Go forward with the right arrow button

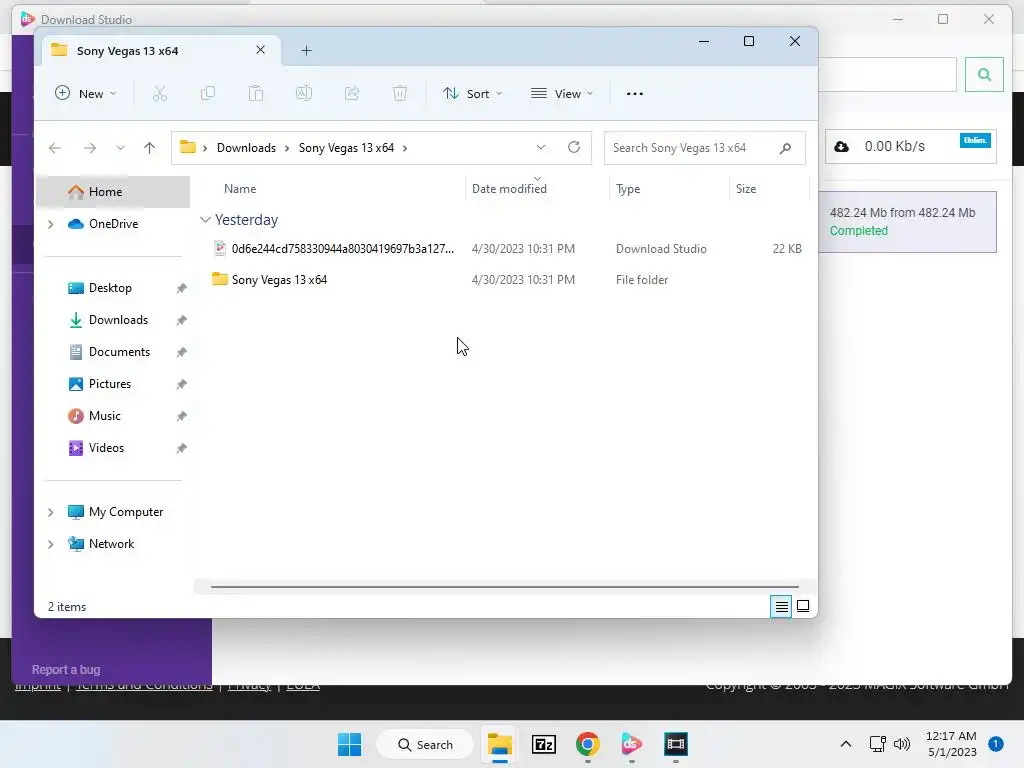[90, 148]
